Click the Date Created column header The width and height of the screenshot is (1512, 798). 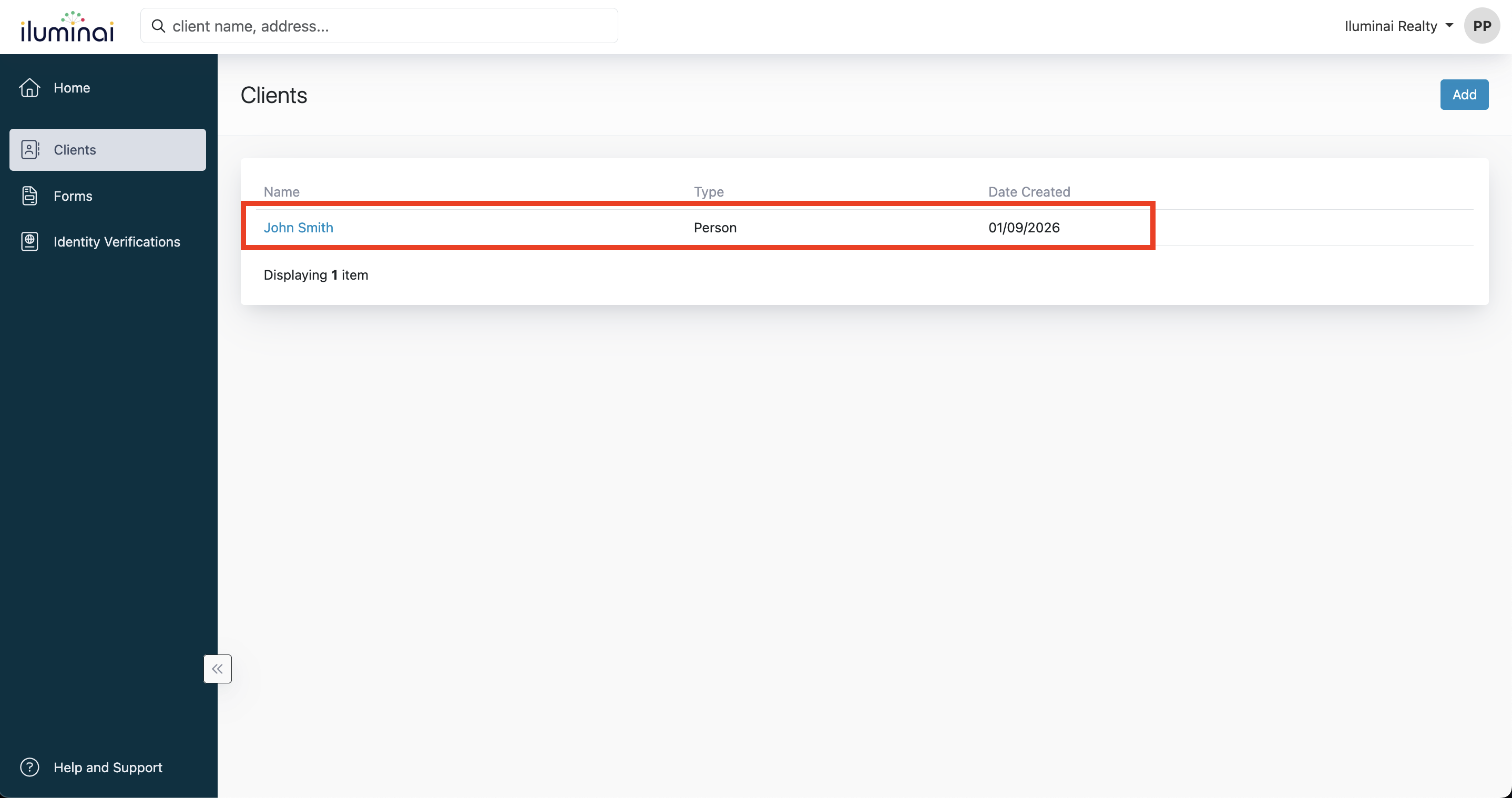pos(1028,191)
